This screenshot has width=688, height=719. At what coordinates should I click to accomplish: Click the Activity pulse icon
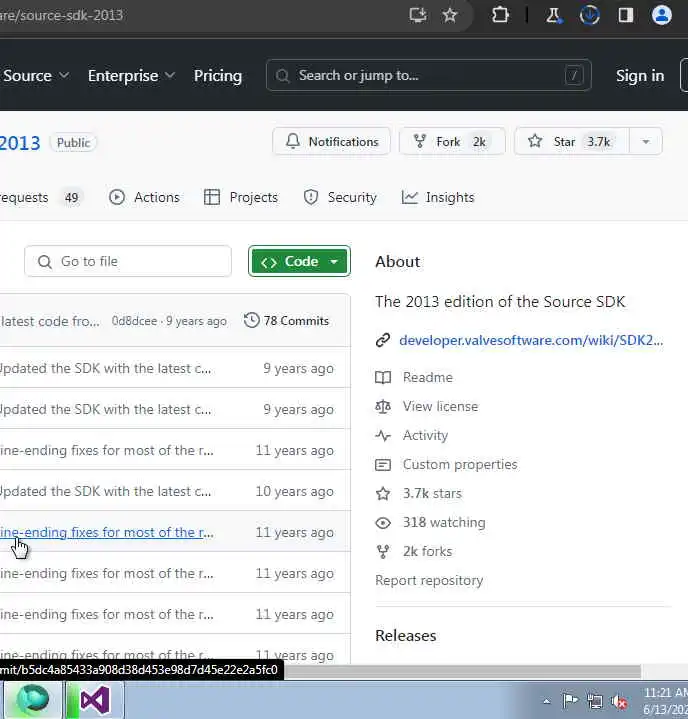click(383, 435)
